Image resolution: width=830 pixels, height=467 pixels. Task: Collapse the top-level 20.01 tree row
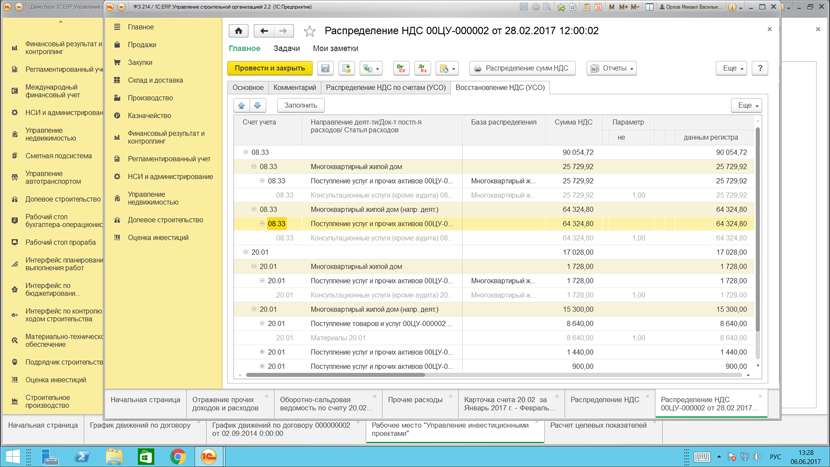pos(246,253)
